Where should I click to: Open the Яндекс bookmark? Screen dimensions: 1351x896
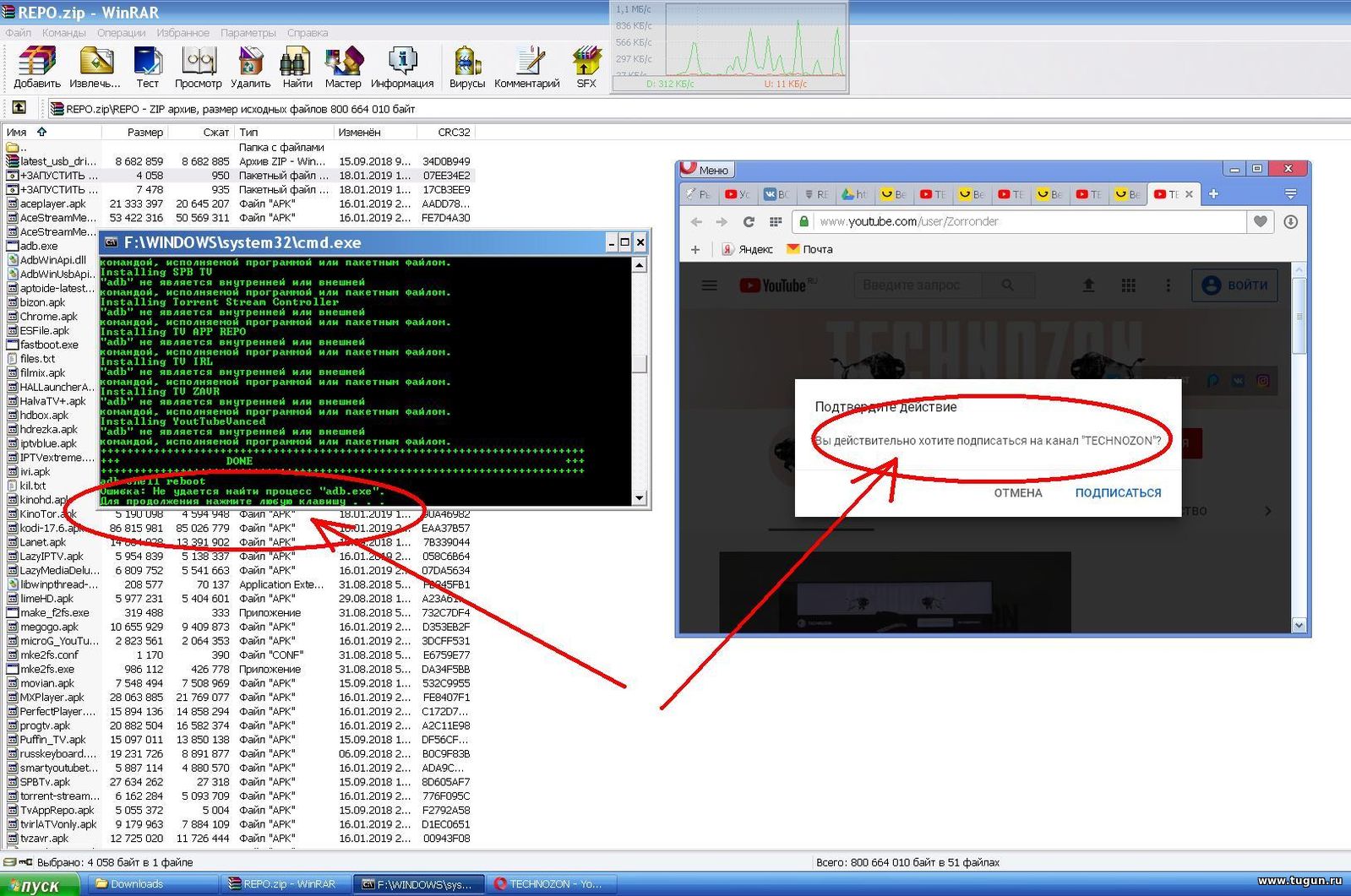[x=748, y=249]
